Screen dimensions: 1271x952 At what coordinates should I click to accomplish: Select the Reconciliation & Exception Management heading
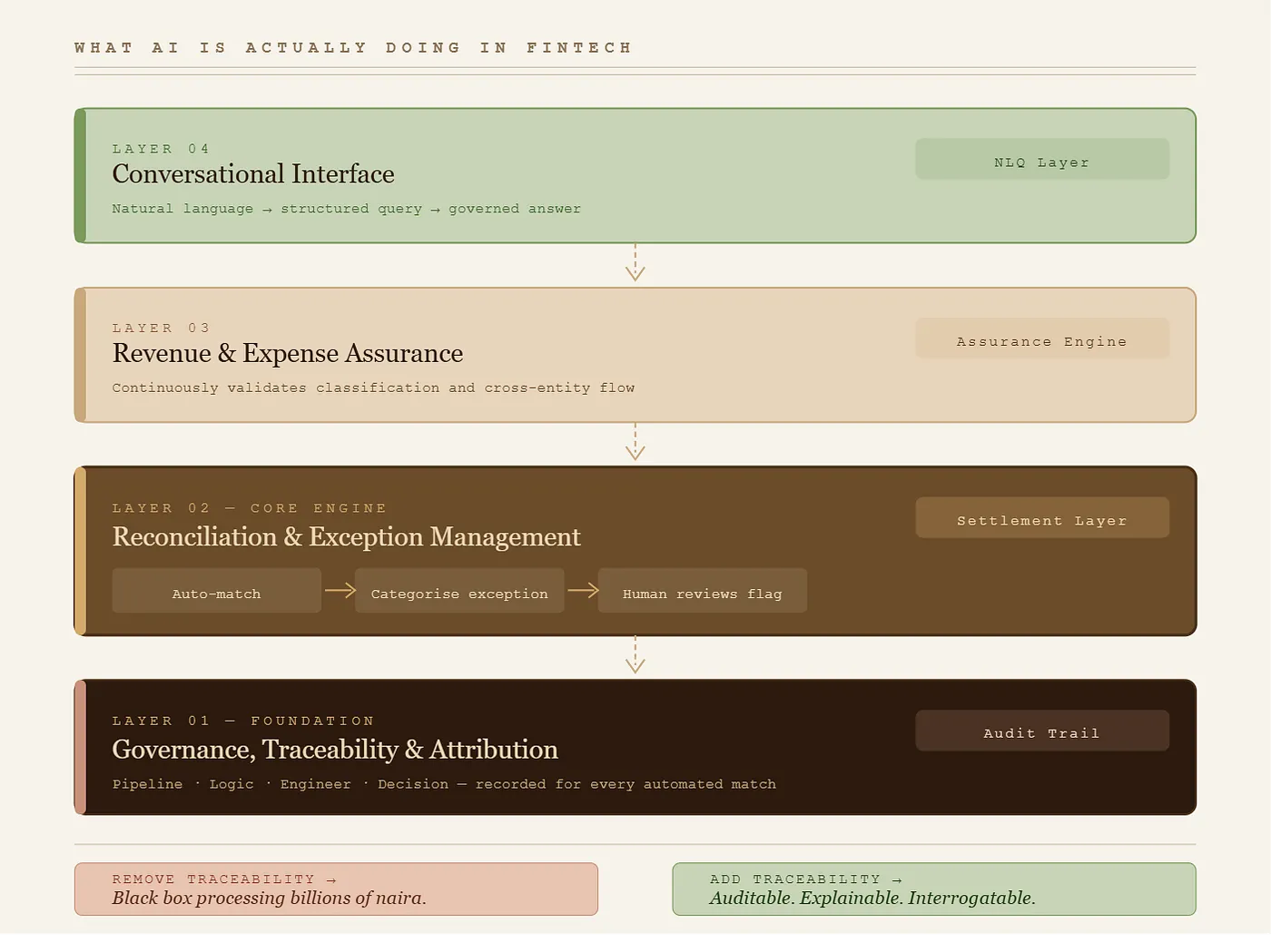coord(346,537)
